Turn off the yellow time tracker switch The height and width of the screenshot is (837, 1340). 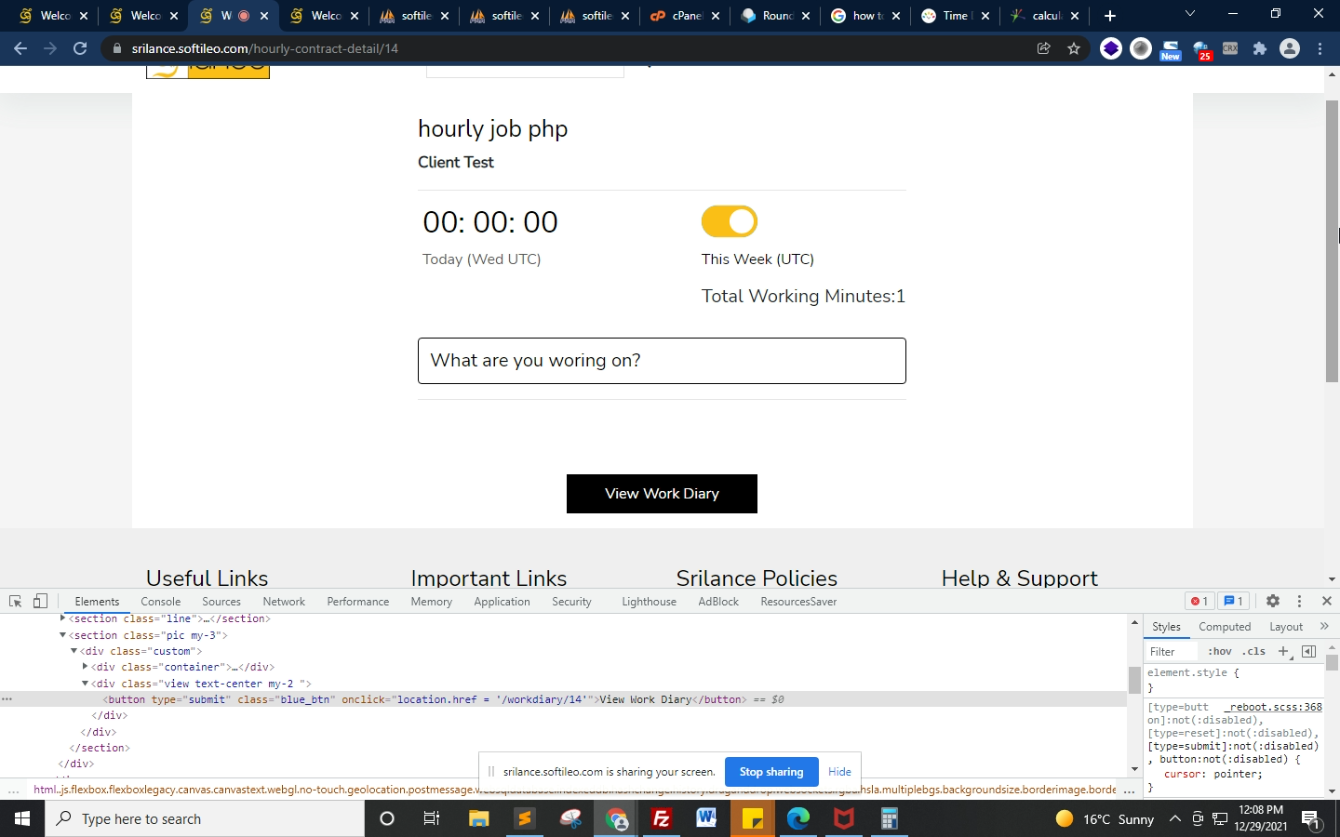[x=729, y=222]
